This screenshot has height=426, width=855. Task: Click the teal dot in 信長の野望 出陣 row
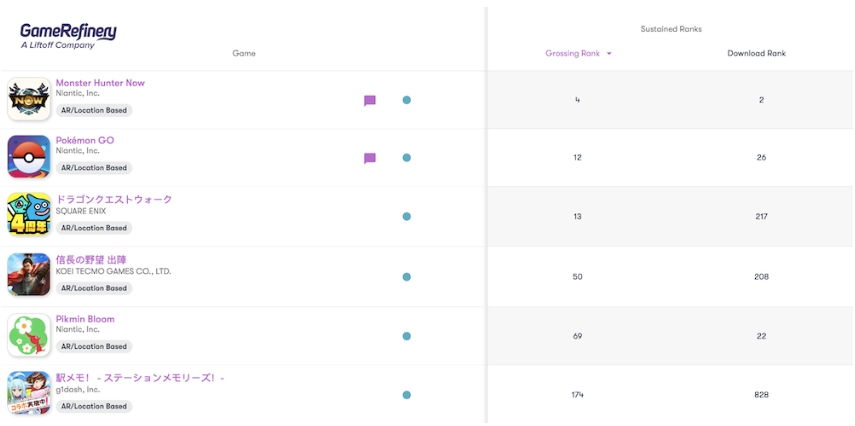point(406,277)
